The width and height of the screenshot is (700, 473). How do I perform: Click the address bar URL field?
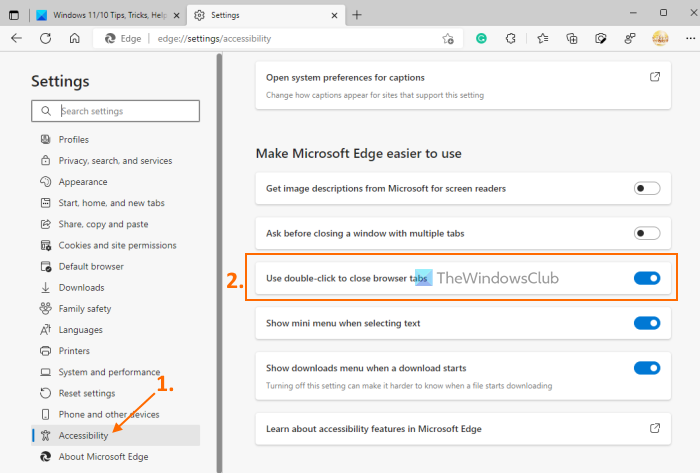click(278, 39)
